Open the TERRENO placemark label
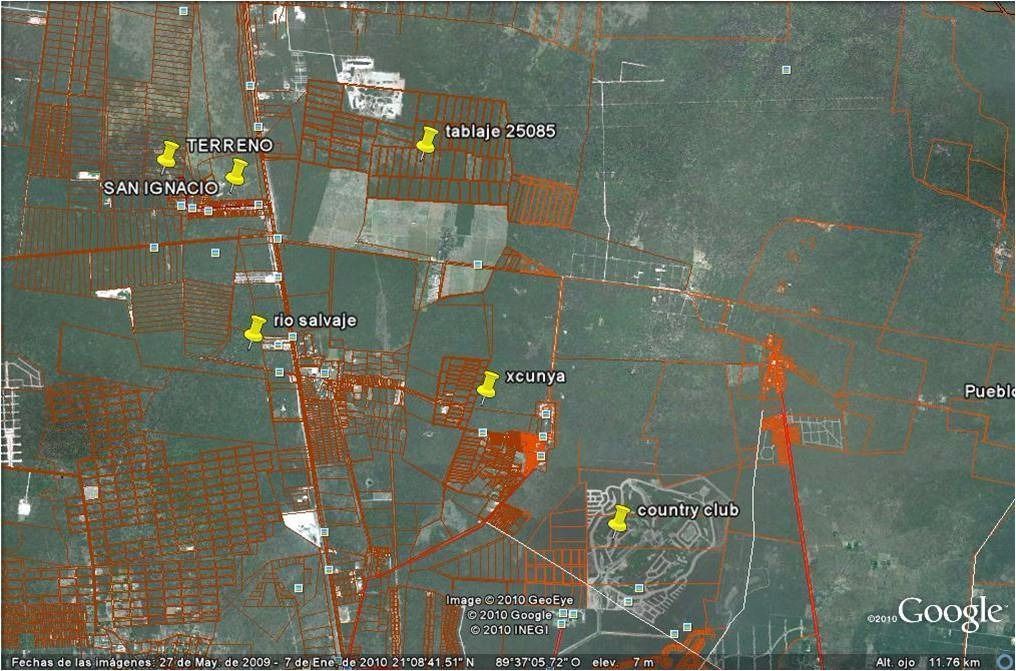This screenshot has width=1016, height=671. pos(229,145)
